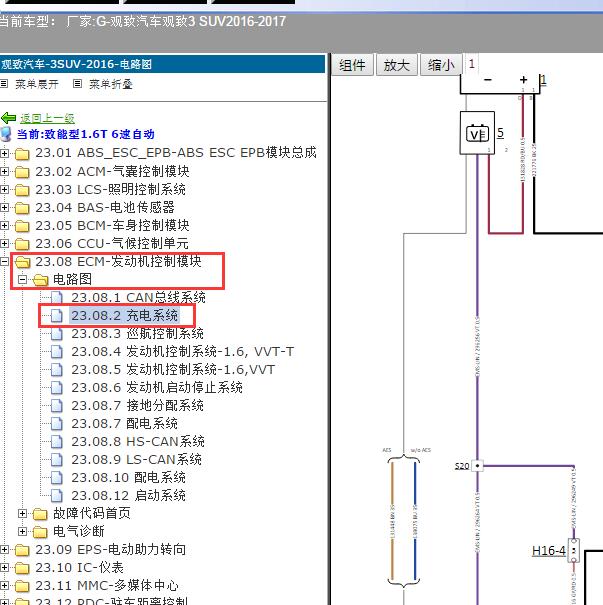Click the 23.01 ABS_ESC_EPB folder icon
The height and width of the screenshot is (605, 603).
(x=22, y=154)
